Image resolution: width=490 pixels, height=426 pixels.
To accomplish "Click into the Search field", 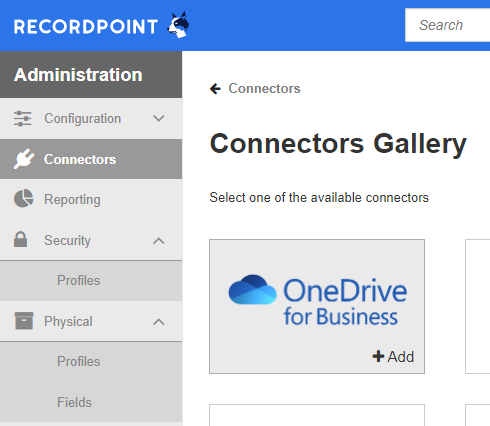I will click(x=447, y=25).
